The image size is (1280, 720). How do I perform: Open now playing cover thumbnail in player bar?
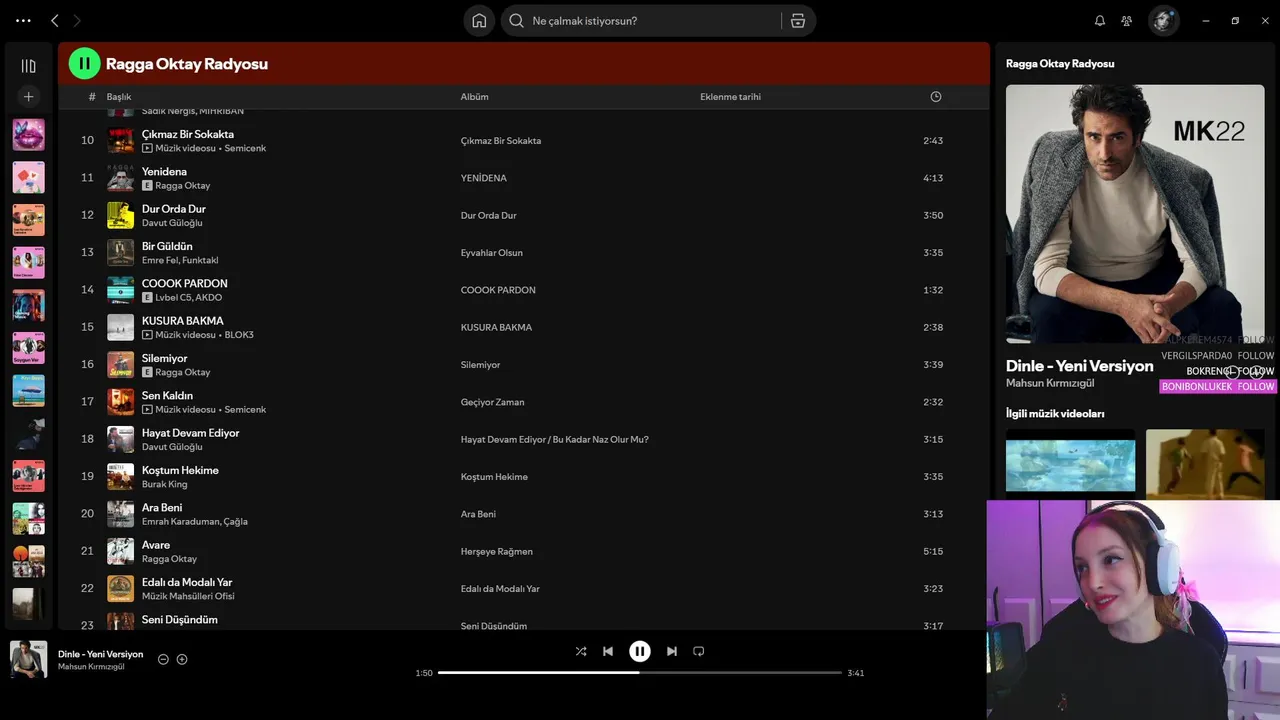pos(28,659)
